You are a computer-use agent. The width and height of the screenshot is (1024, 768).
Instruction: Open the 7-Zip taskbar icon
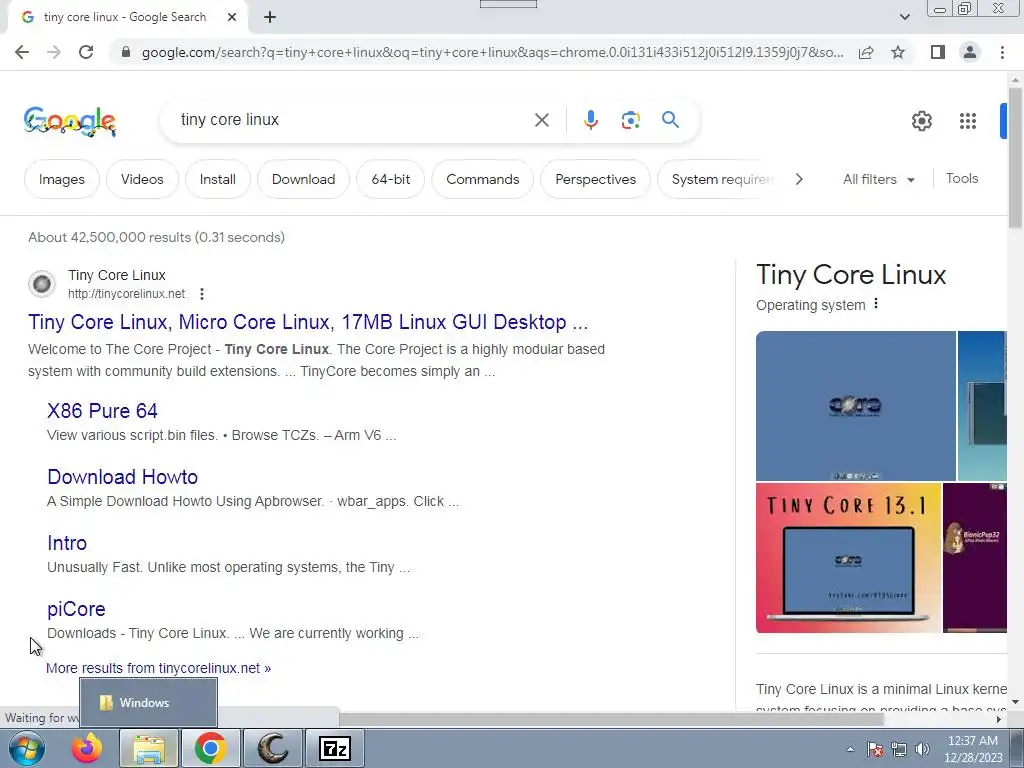(335, 748)
